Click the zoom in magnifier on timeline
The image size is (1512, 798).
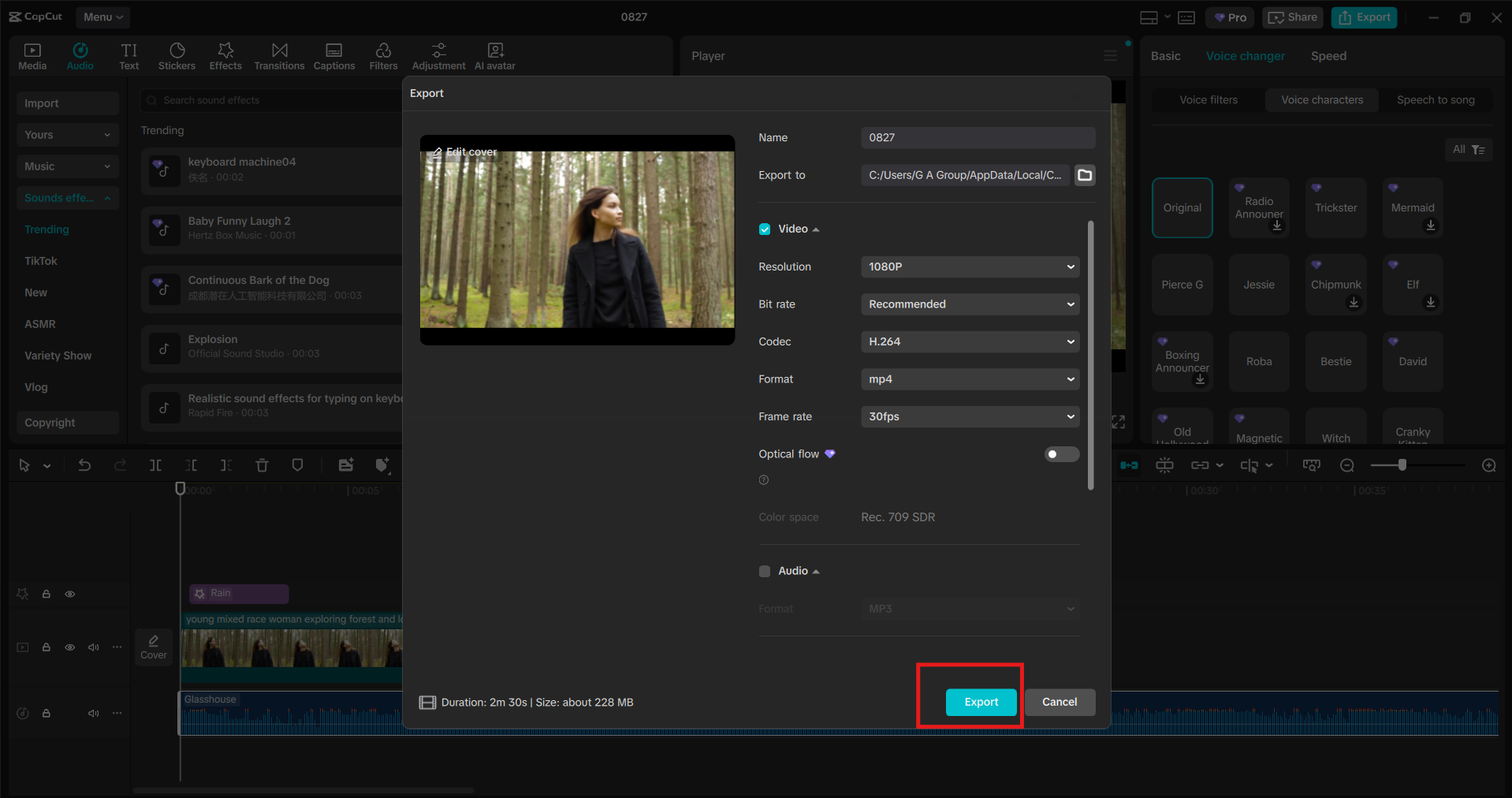click(1489, 465)
